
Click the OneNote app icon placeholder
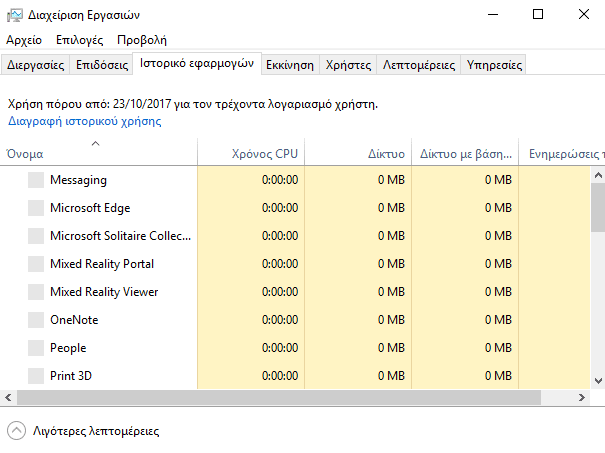click(36, 320)
